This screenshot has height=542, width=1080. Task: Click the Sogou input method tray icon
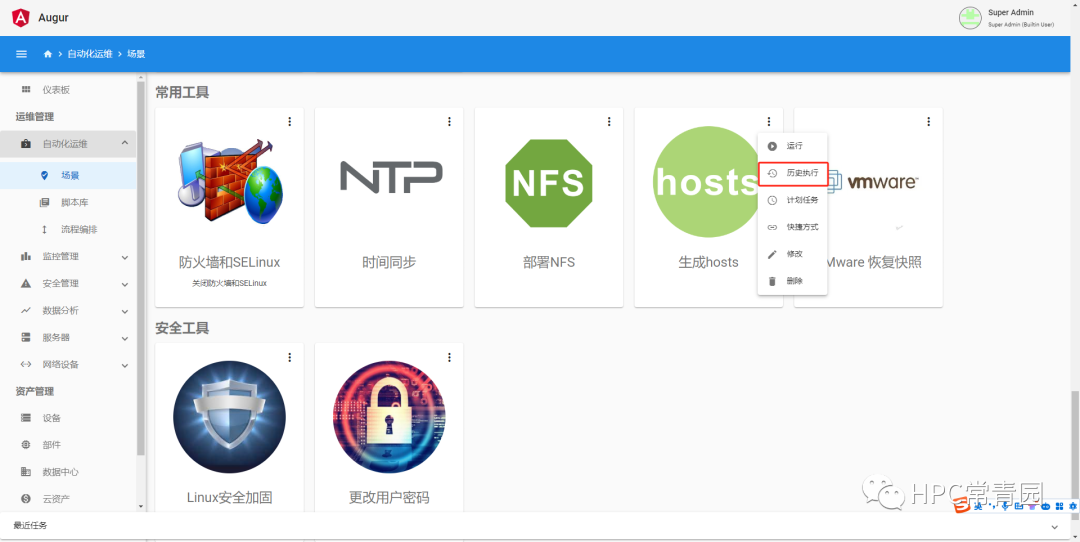(x=962, y=507)
